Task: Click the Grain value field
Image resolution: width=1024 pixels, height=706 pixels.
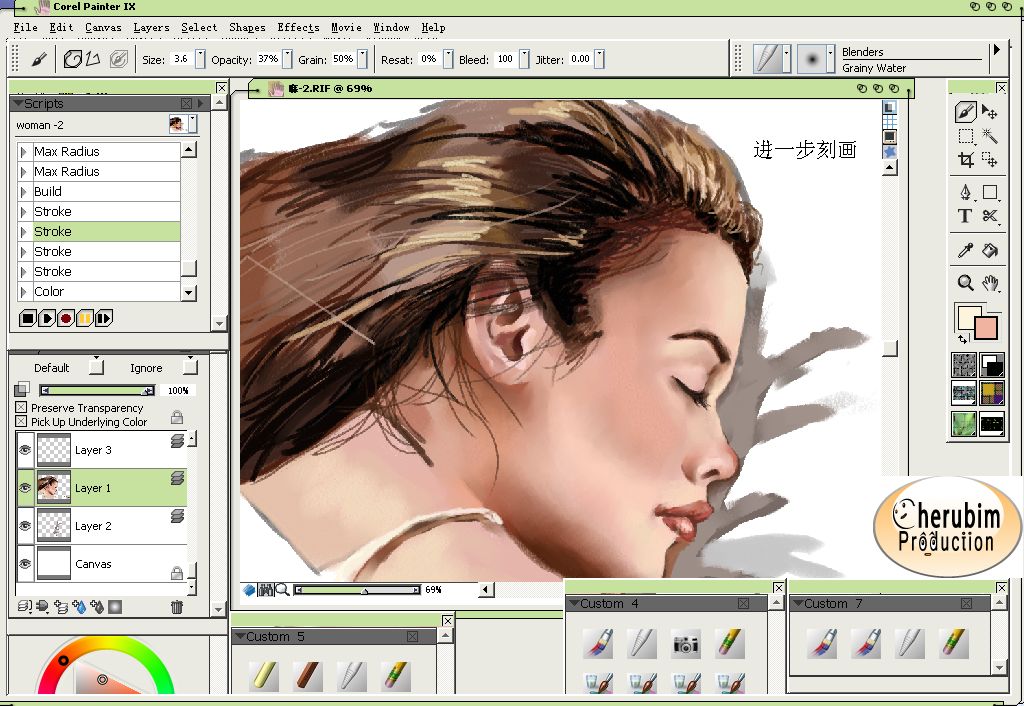Action: pyautogui.click(x=344, y=59)
